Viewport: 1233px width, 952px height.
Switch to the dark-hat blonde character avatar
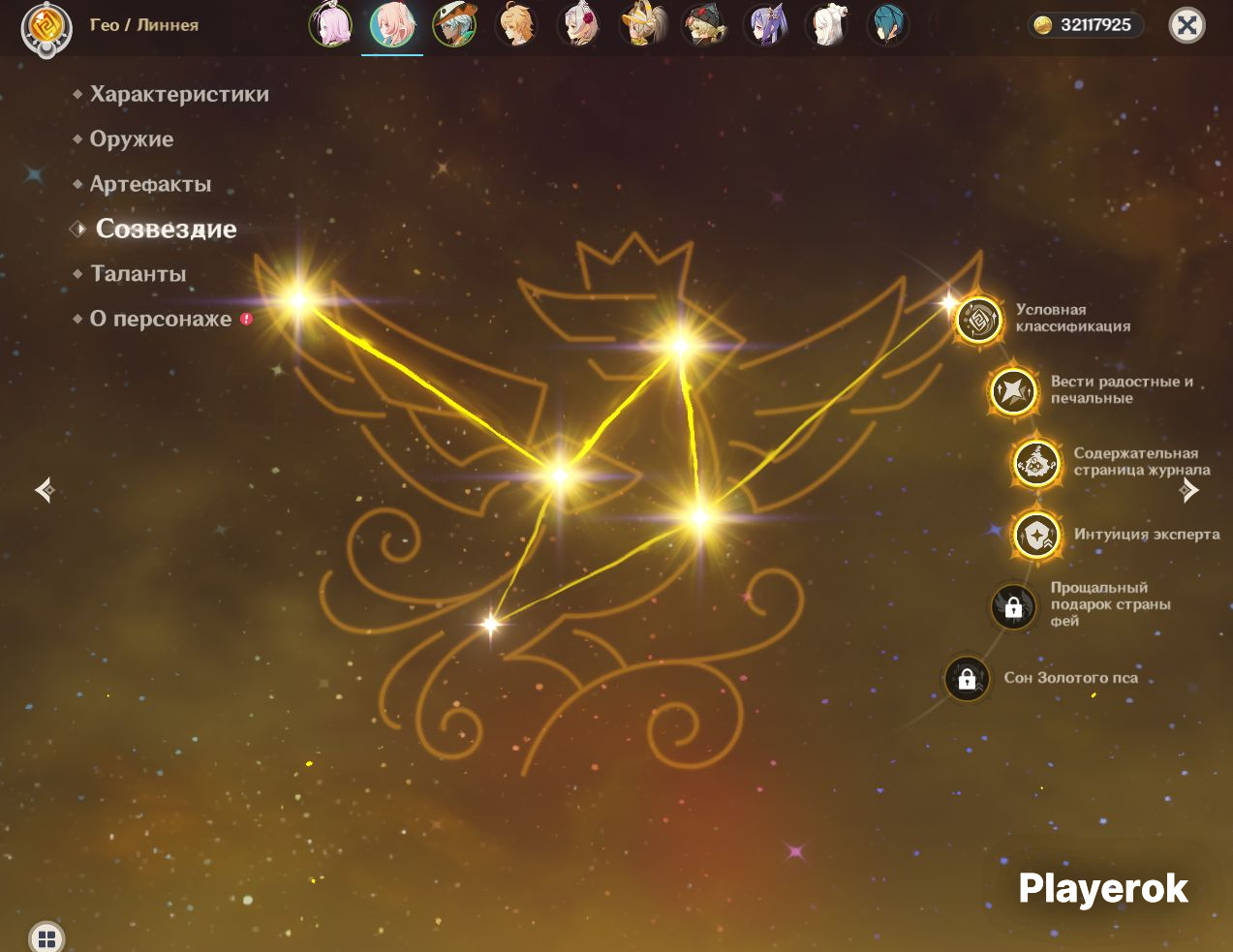pyautogui.click(x=703, y=24)
